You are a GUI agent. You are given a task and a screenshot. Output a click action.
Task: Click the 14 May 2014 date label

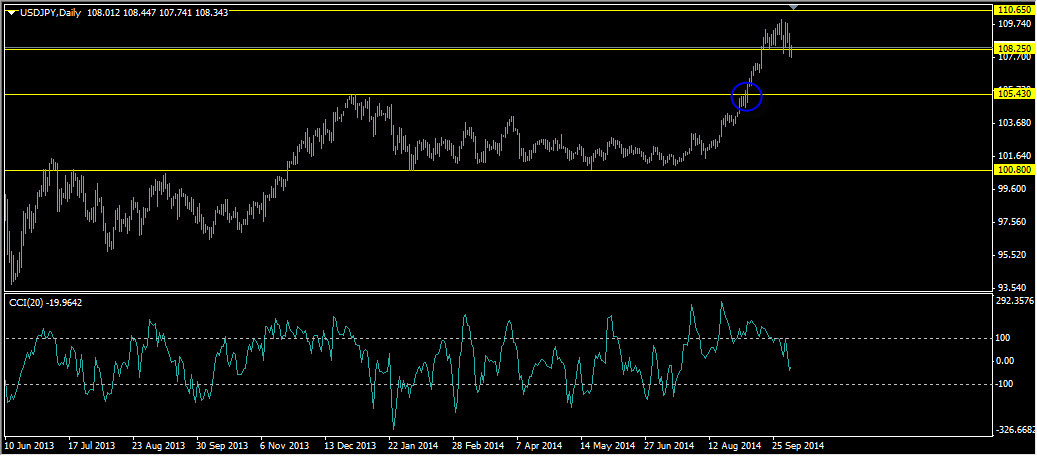click(607, 445)
